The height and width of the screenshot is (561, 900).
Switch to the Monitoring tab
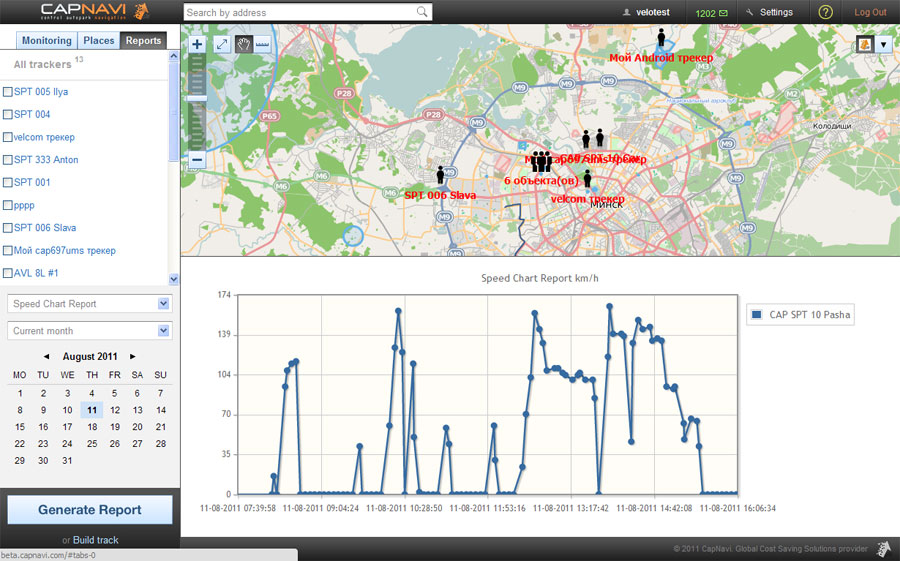point(46,40)
